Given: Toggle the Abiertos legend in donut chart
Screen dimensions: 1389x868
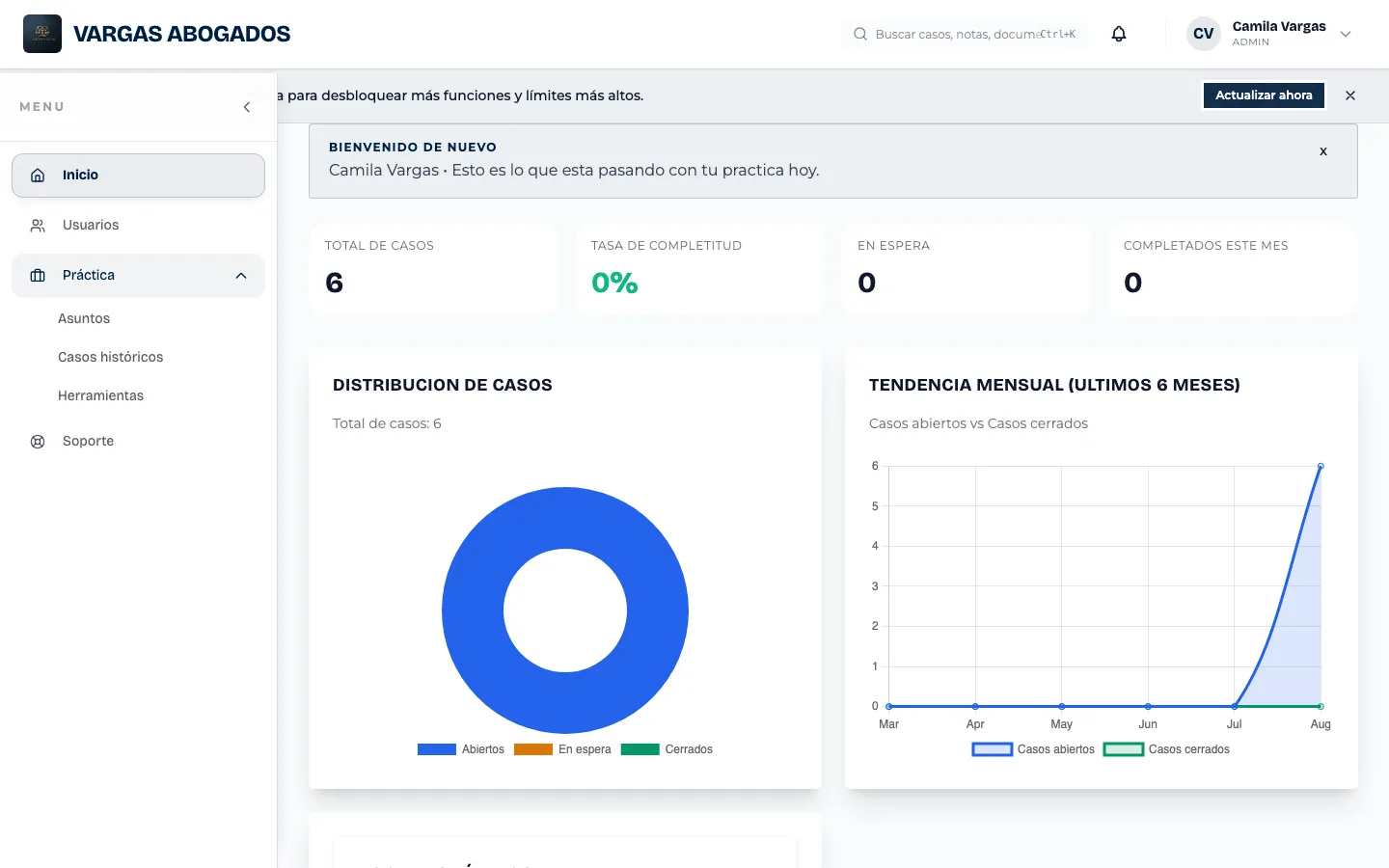Looking at the screenshot, I should click(x=461, y=749).
